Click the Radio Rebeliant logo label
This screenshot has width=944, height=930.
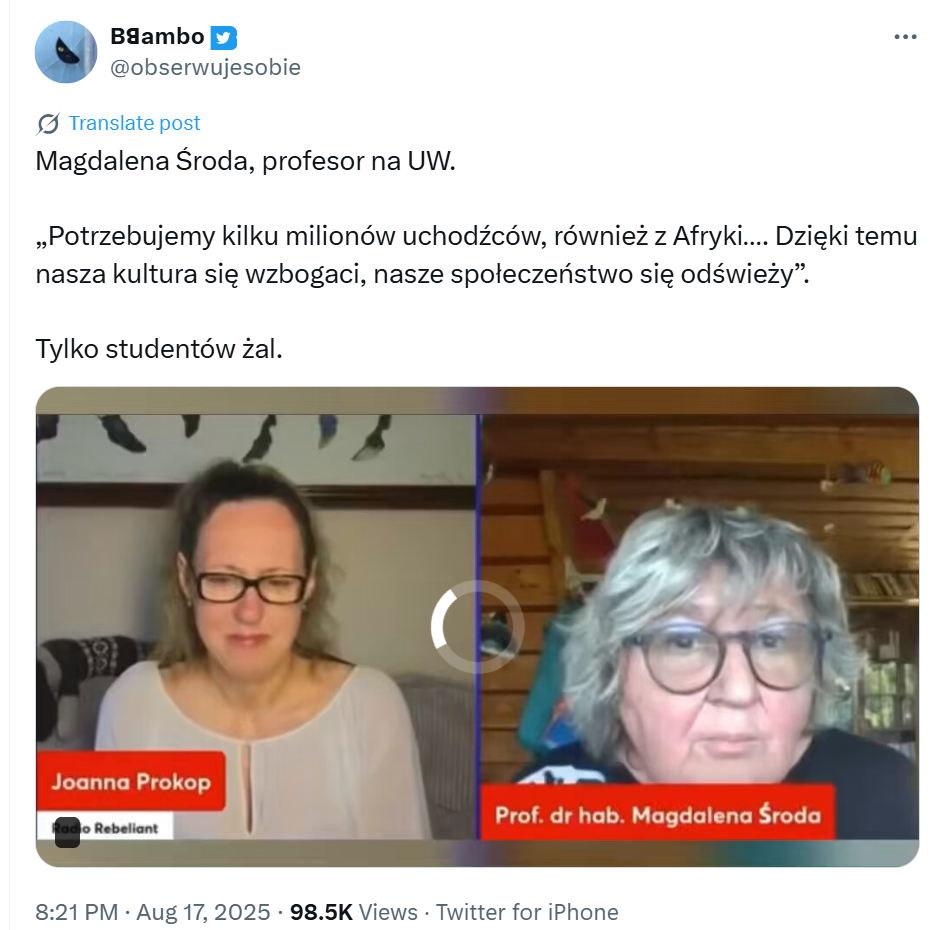click(105, 828)
